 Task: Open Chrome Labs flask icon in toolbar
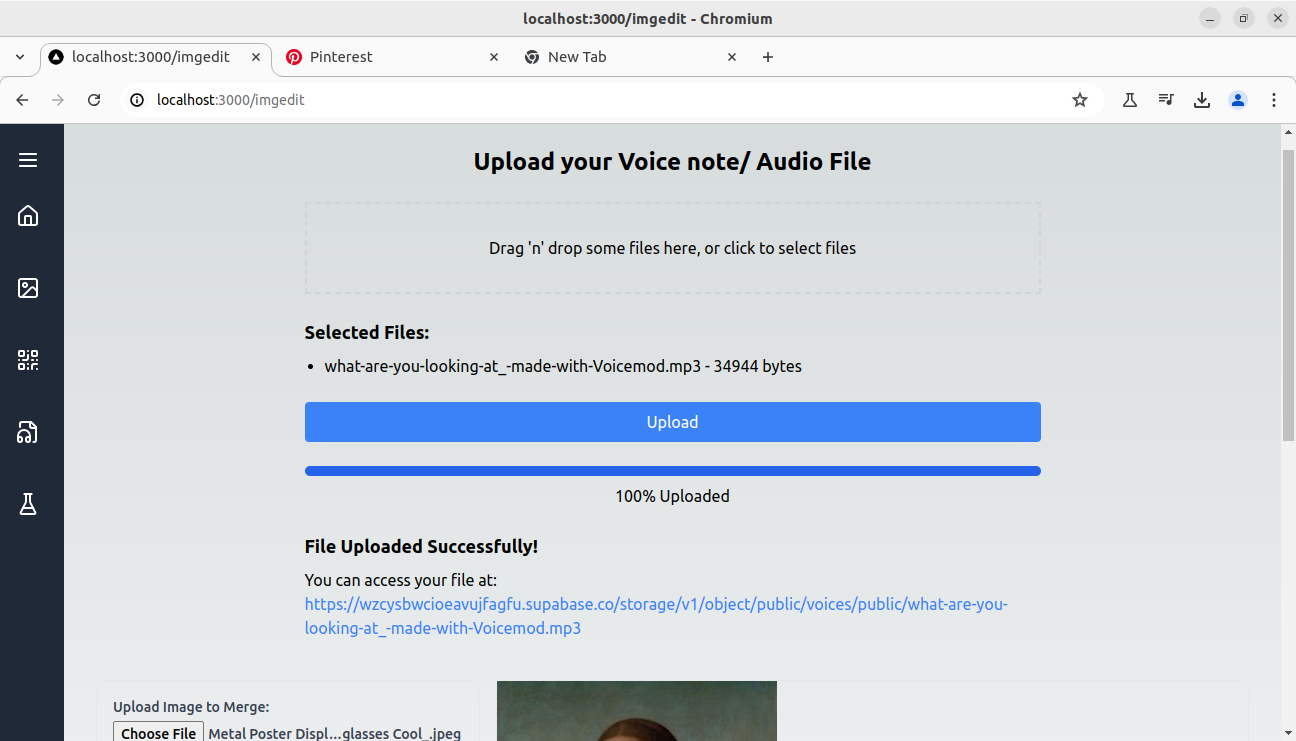click(x=1130, y=100)
